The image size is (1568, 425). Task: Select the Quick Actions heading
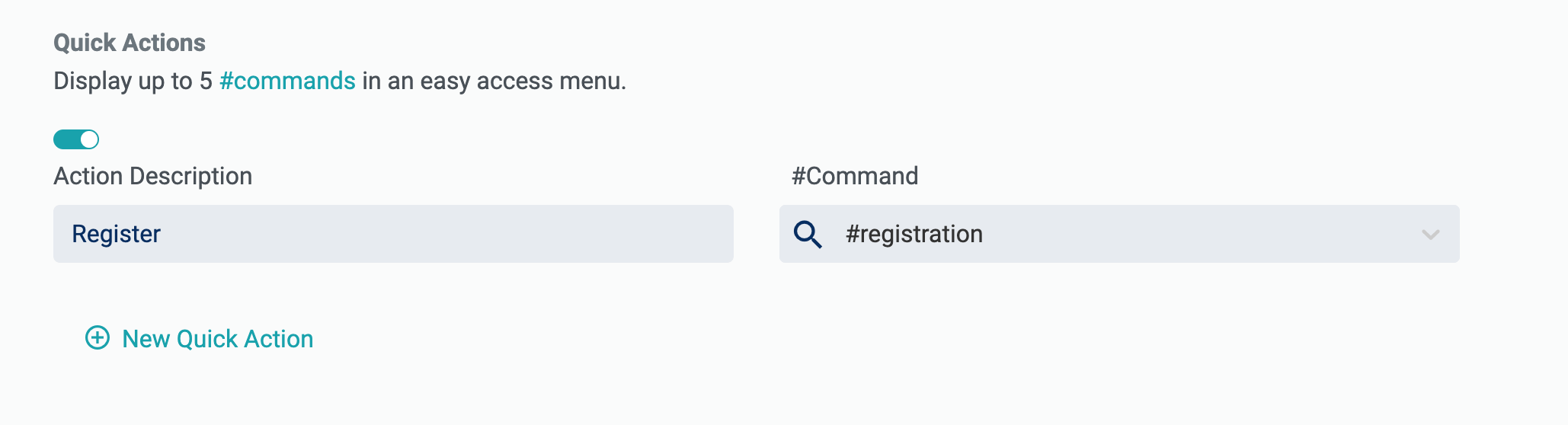tap(130, 43)
